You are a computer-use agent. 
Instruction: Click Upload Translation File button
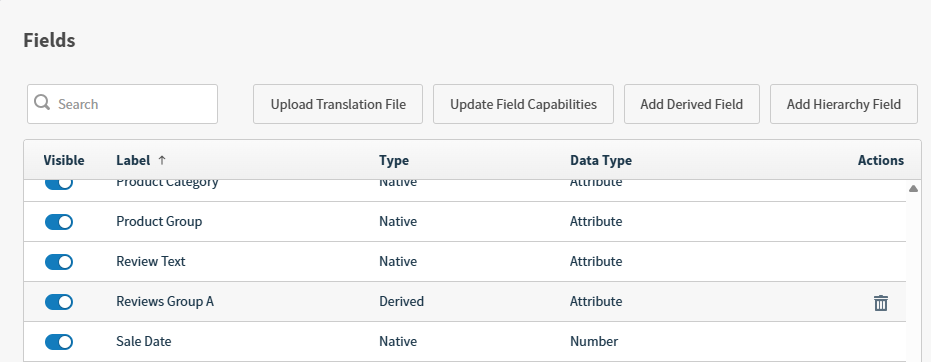(338, 104)
